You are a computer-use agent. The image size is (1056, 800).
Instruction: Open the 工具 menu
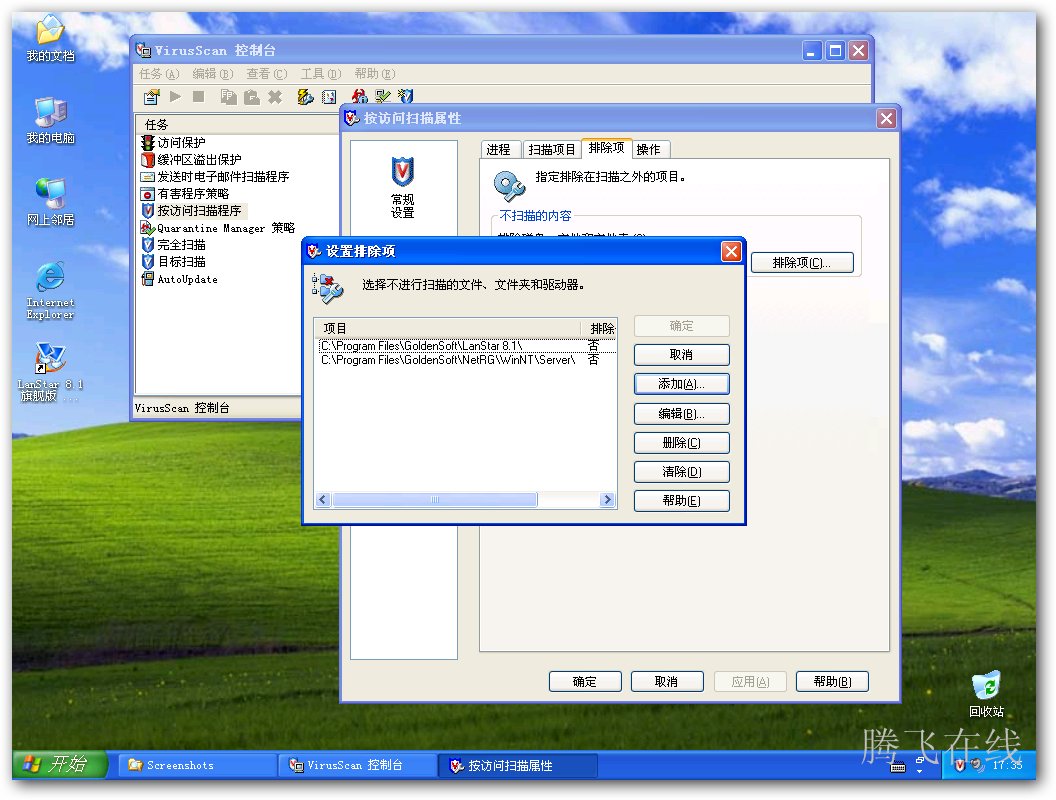click(320, 74)
